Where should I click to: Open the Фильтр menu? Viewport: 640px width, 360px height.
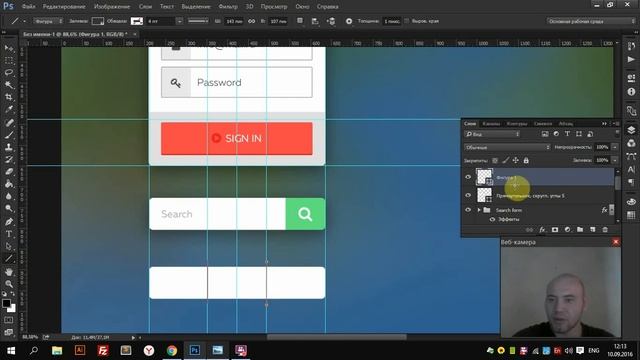[228, 7]
